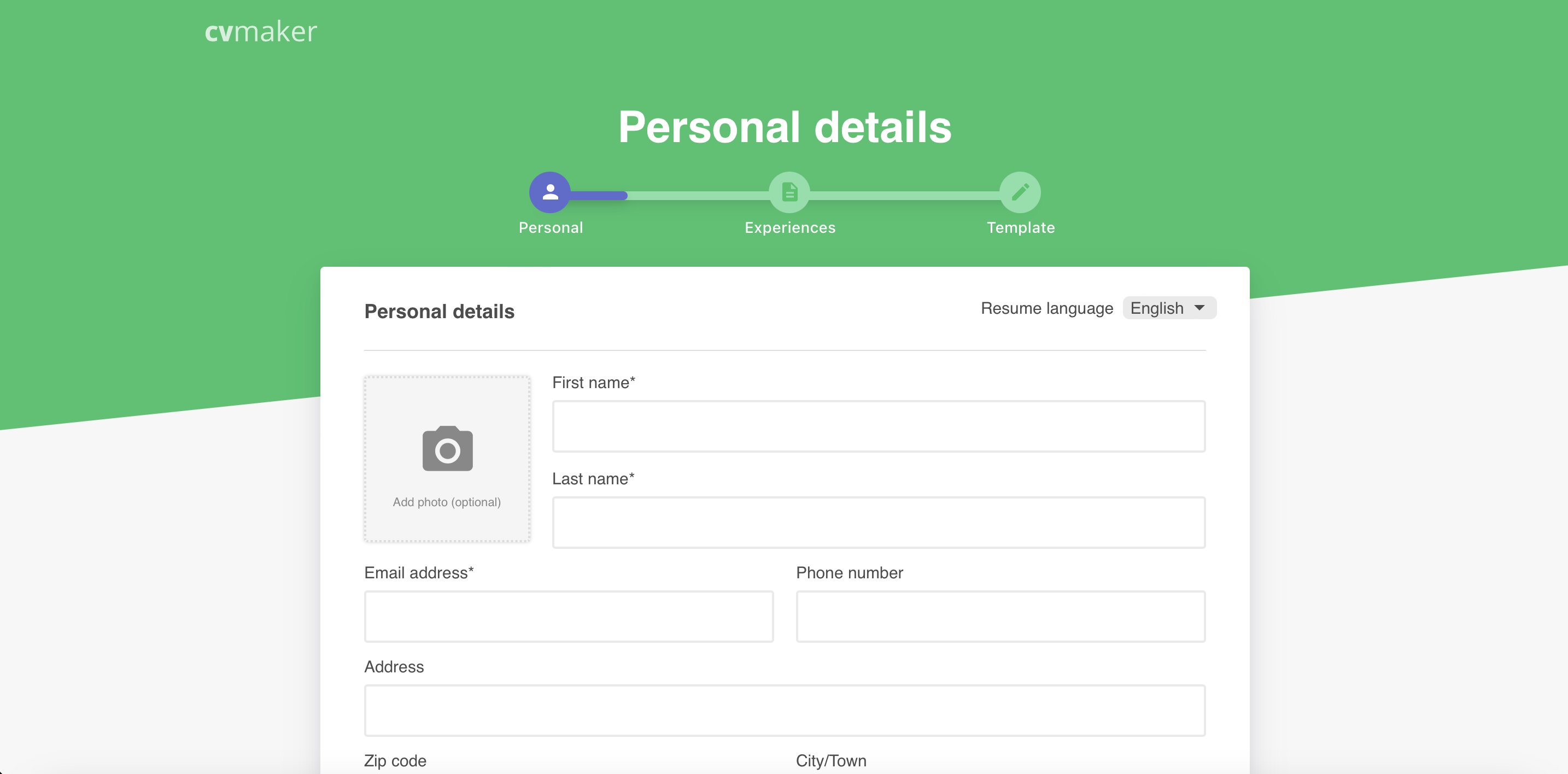Click the Personal step label
The image size is (1568, 774).
(551, 227)
